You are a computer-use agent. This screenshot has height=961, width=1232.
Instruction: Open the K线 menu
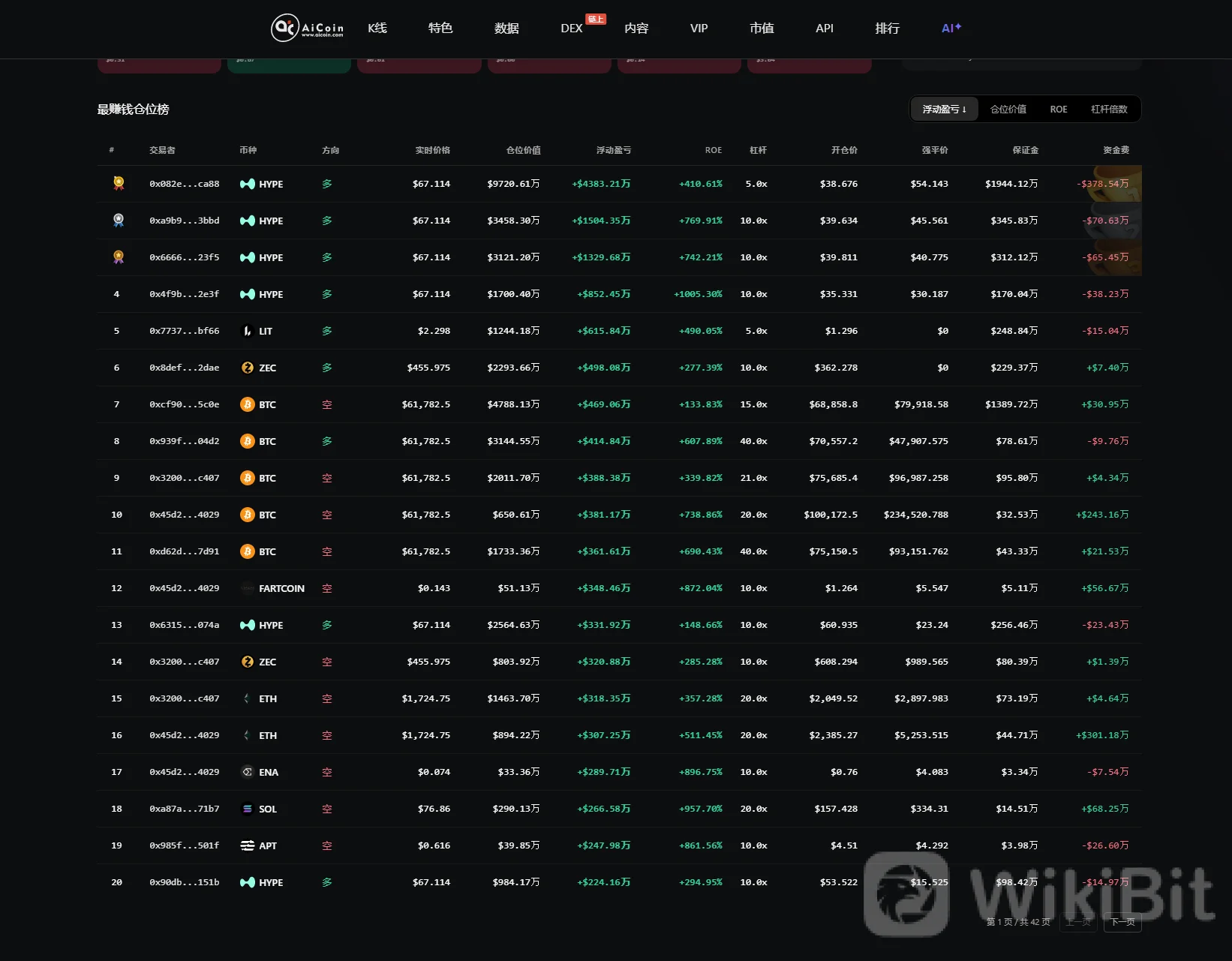point(377,28)
